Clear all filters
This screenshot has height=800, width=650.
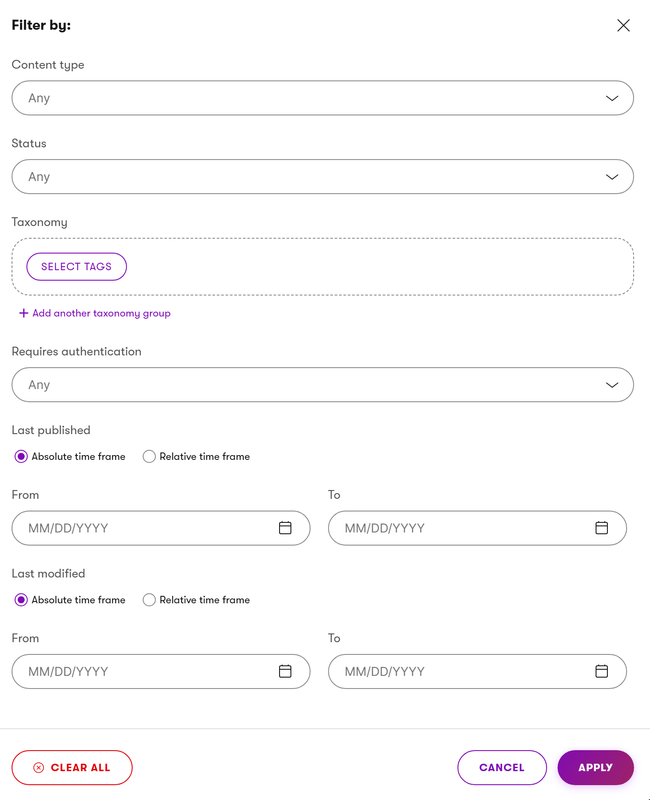coord(72,767)
